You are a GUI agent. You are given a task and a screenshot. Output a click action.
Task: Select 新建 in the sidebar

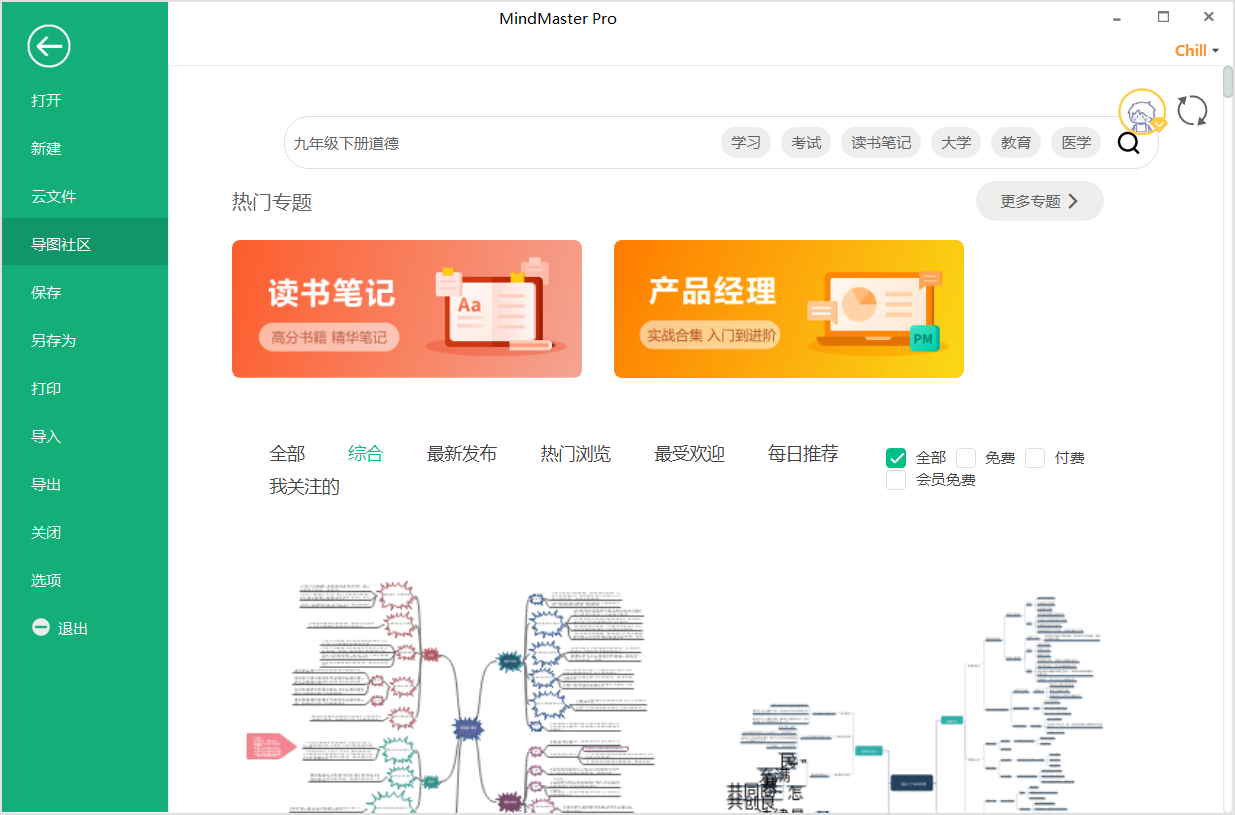pyautogui.click(x=85, y=148)
